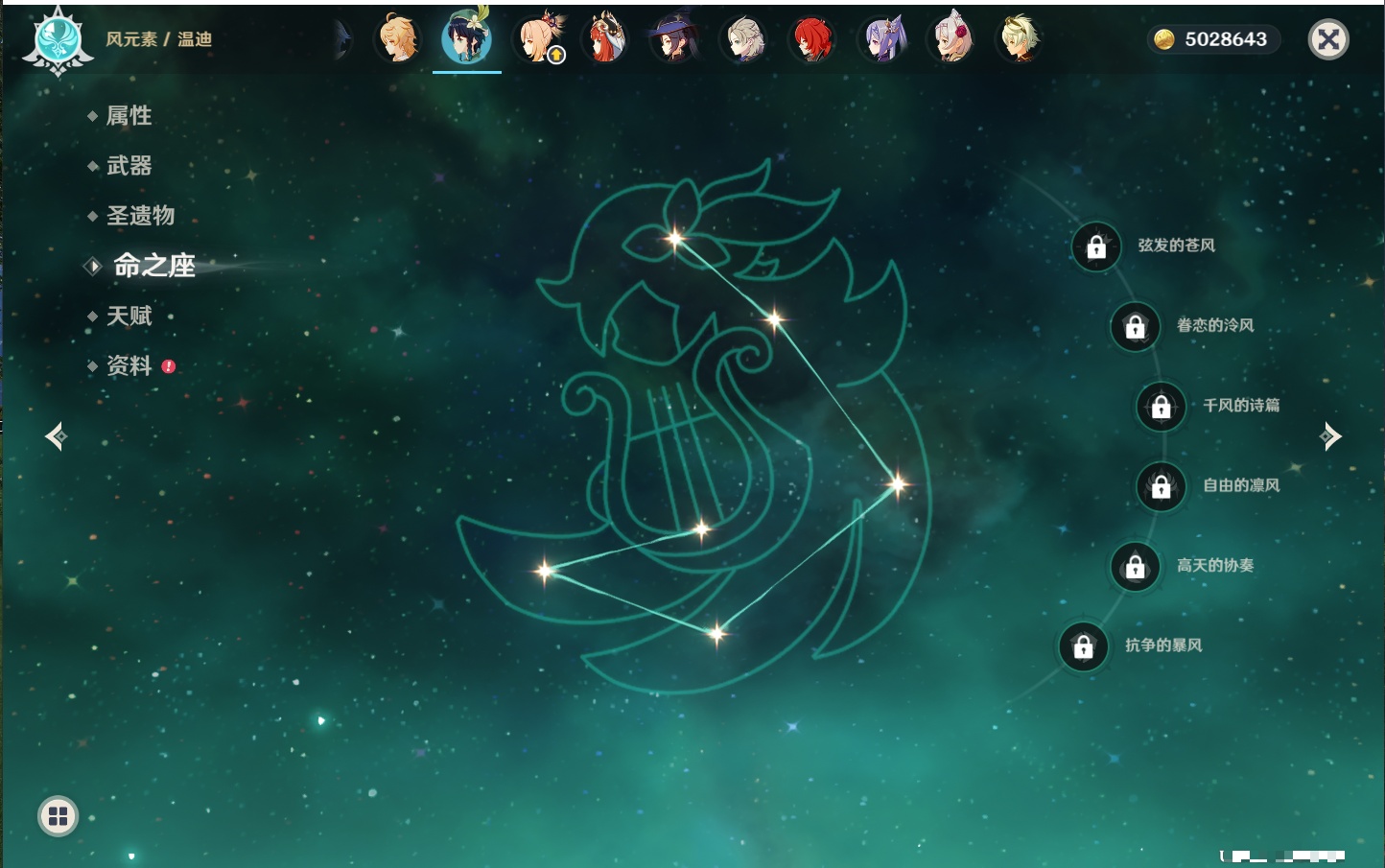The image size is (1385, 868).
Task: Select Diluc's red-haired portrait
Action: pyautogui.click(x=813, y=39)
